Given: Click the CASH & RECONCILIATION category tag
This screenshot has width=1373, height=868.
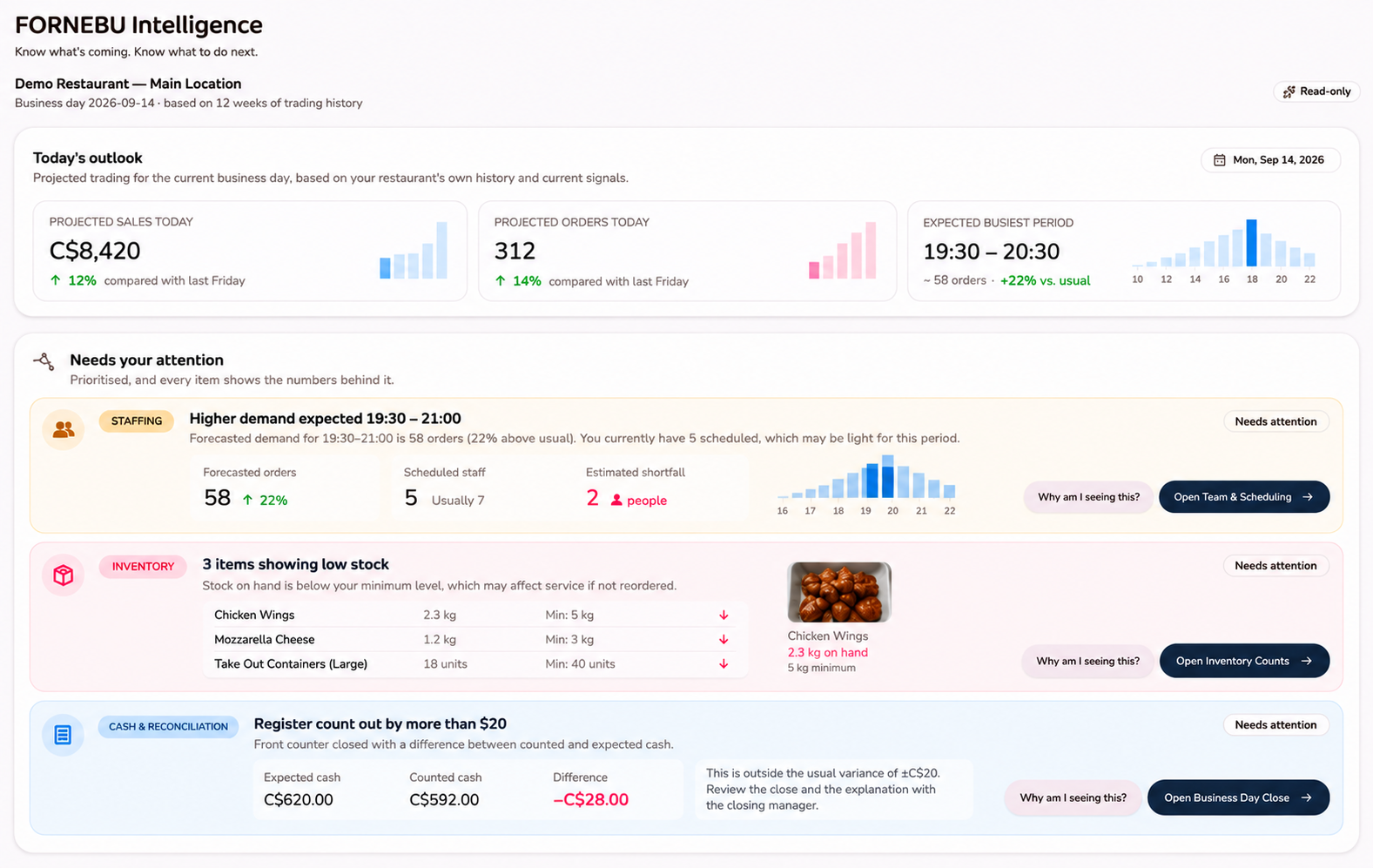Looking at the screenshot, I should (168, 727).
